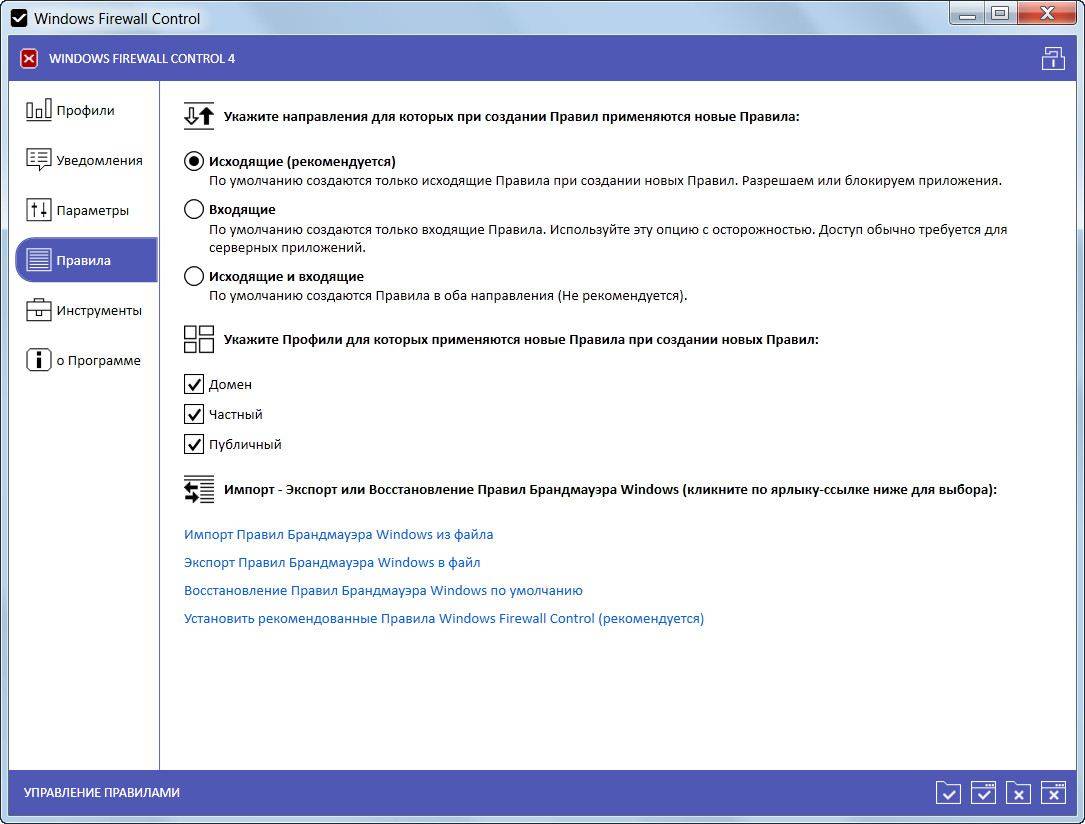Click Экспорт Правил Брандмауэра Windows в файл
The image size is (1085, 824).
[x=332, y=562]
